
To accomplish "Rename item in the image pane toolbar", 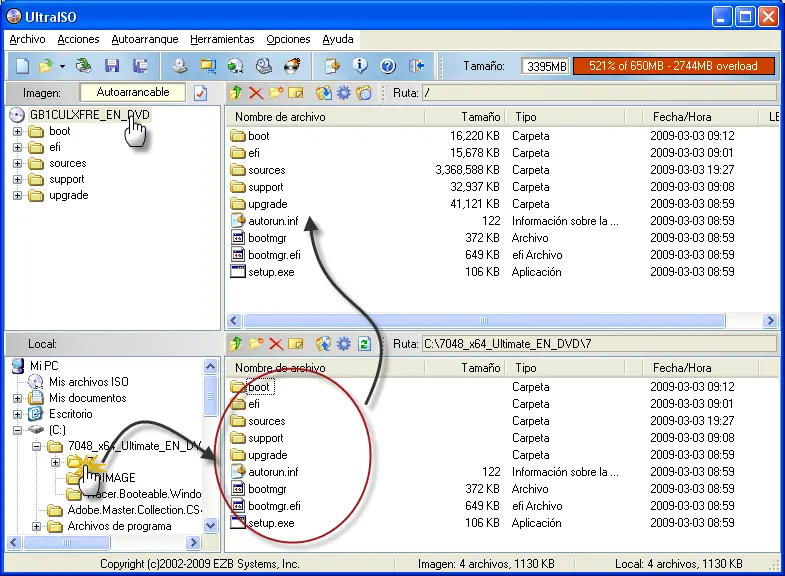I will coord(295,93).
